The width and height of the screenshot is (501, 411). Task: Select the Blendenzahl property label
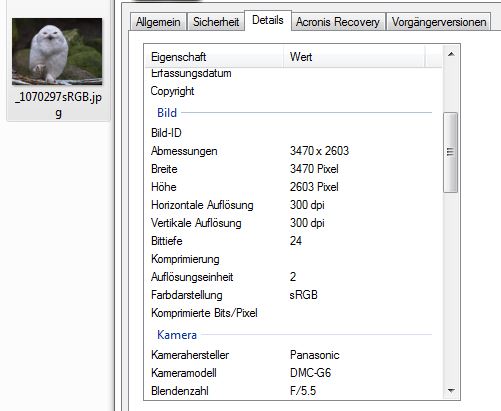pyautogui.click(x=180, y=391)
